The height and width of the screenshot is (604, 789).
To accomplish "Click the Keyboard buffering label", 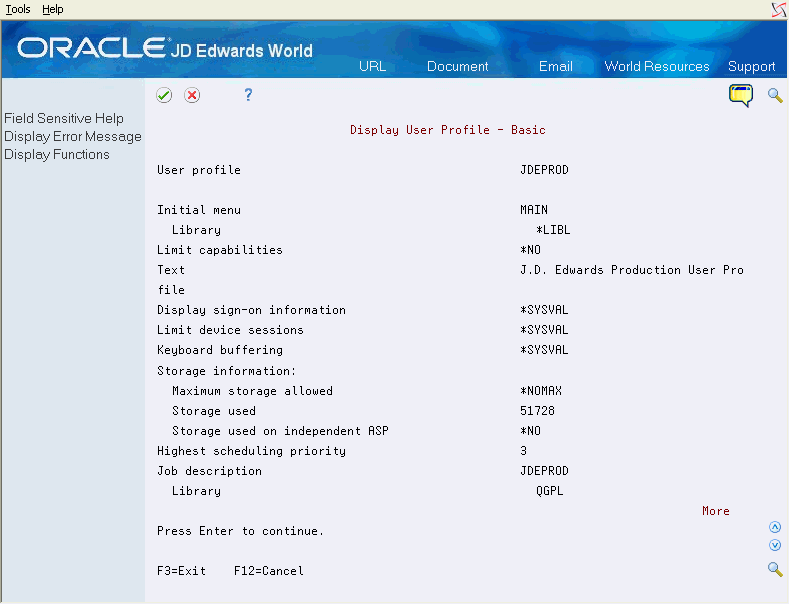I will click(x=220, y=350).
